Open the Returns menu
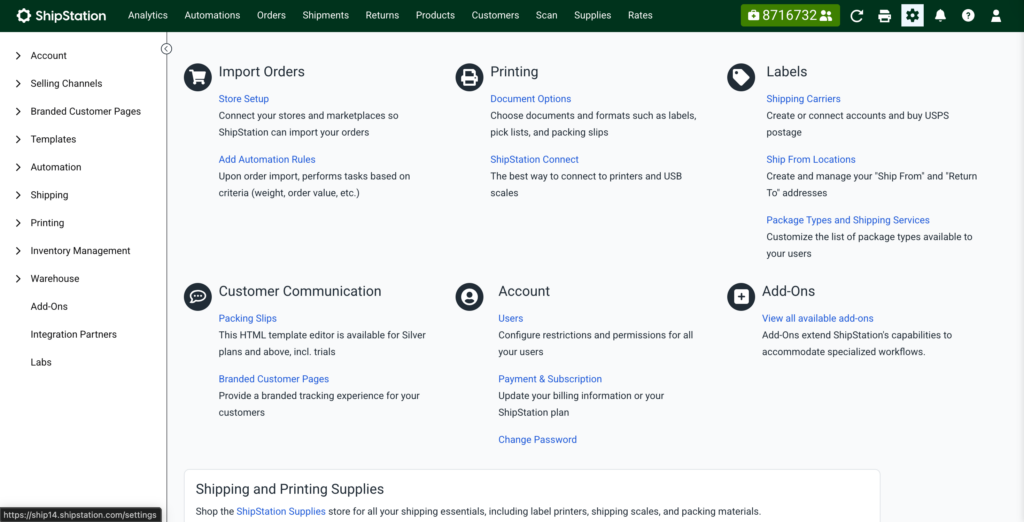Viewport: 1024px width, 522px height. coord(382,16)
